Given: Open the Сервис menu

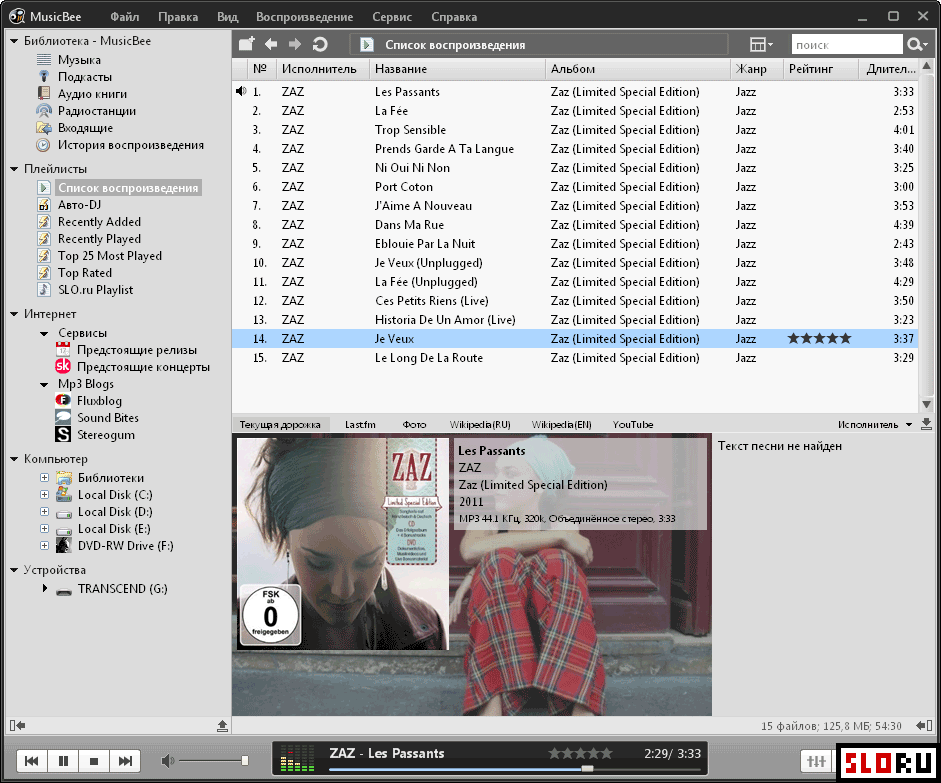Looking at the screenshot, I should (392, 17).
